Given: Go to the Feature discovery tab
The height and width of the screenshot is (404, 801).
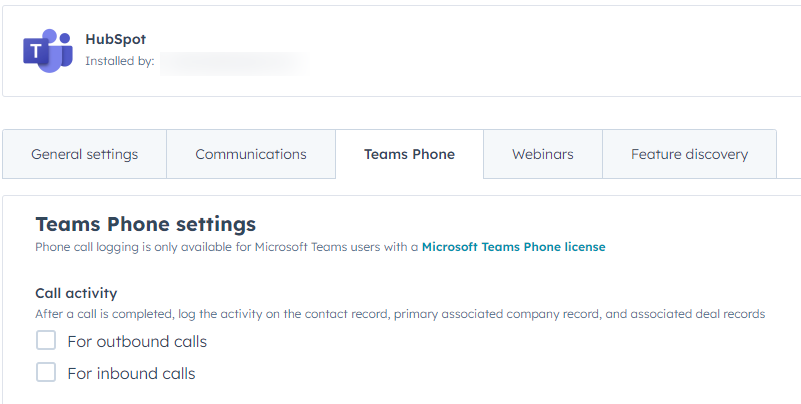Looking at the screenshot, I should (x=689, y=154).
